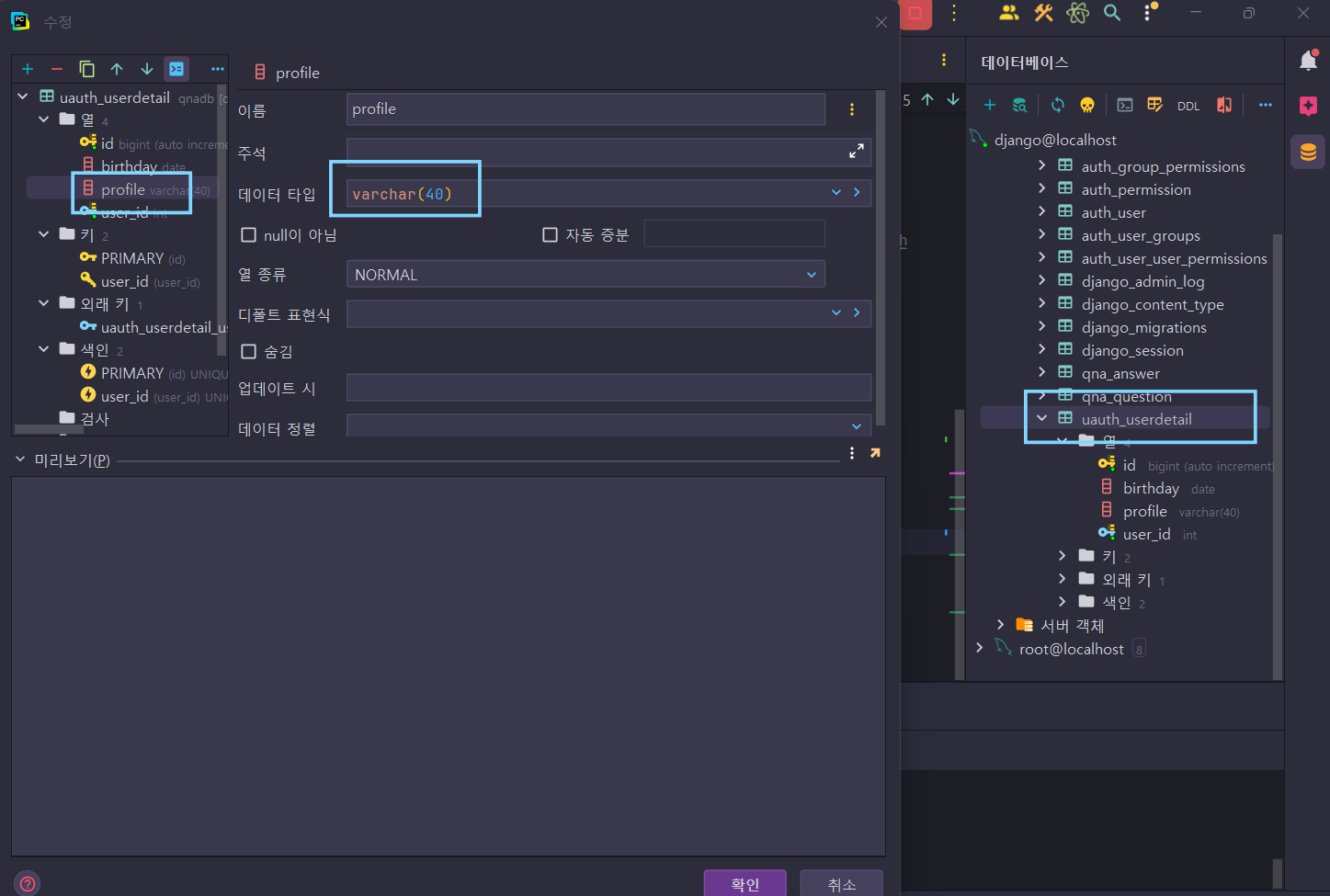This screenshot has height=896, width=1330.
Task: Click the '업데이트 시' input field
Action: 608,388
